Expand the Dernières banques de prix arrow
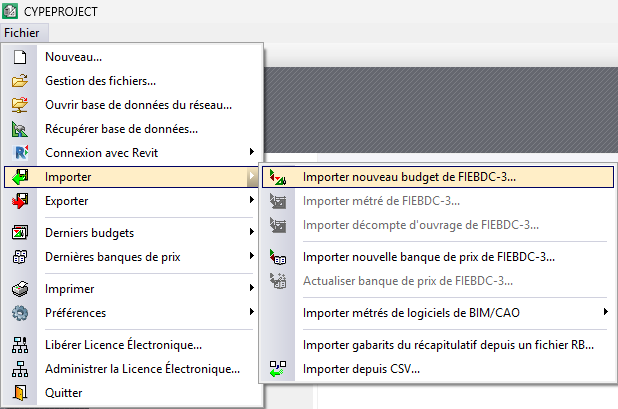The width and height of the screenshot is (618, 409). 252,256
